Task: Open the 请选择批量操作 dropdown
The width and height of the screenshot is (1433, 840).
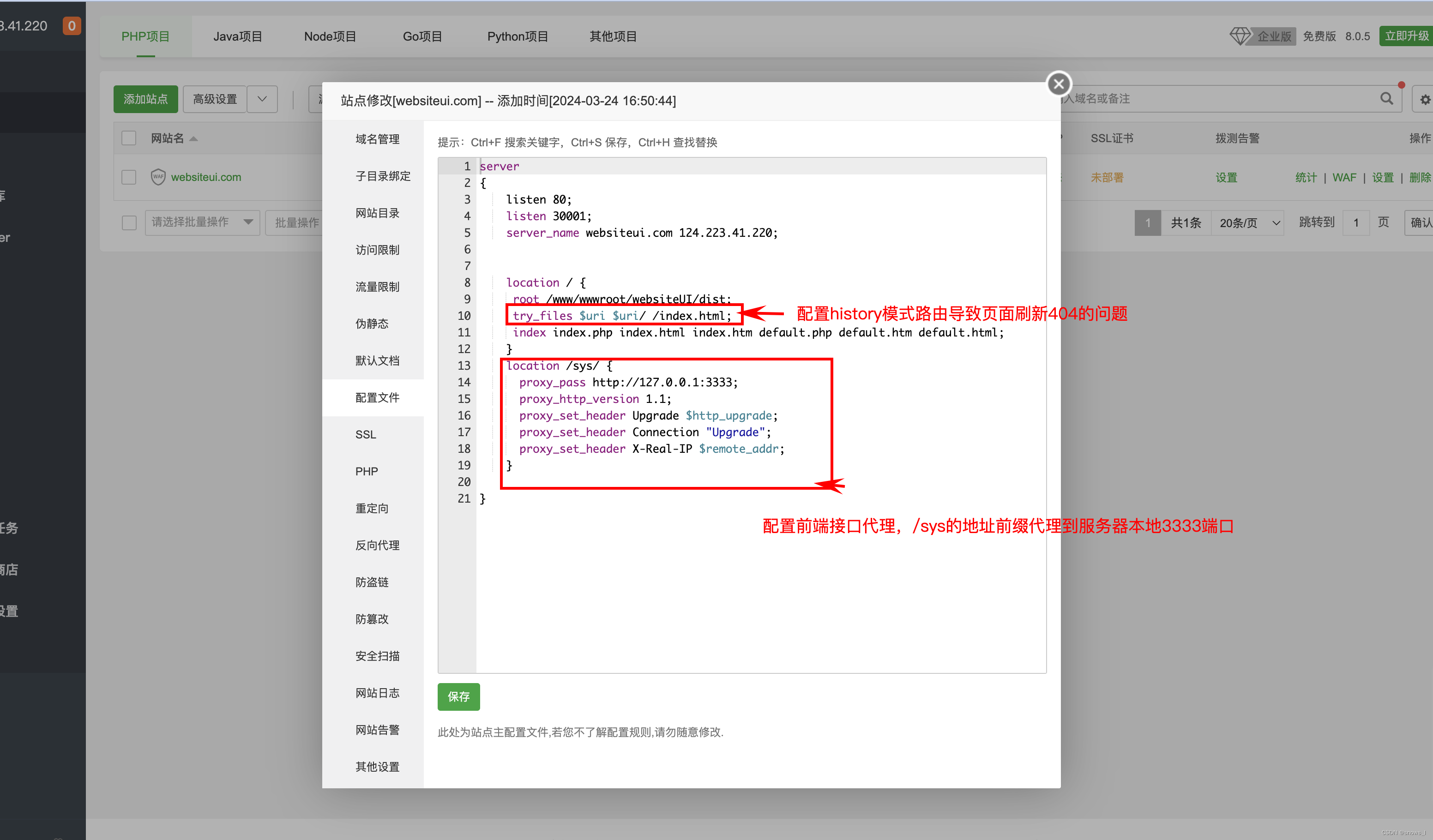Action: [203, 222]
